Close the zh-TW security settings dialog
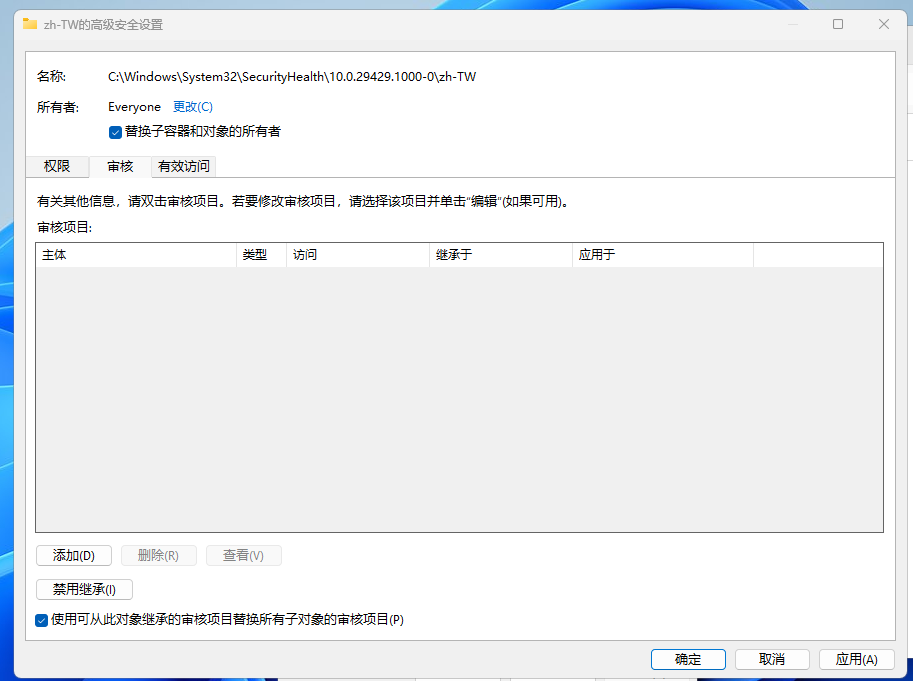 [884, 24]
